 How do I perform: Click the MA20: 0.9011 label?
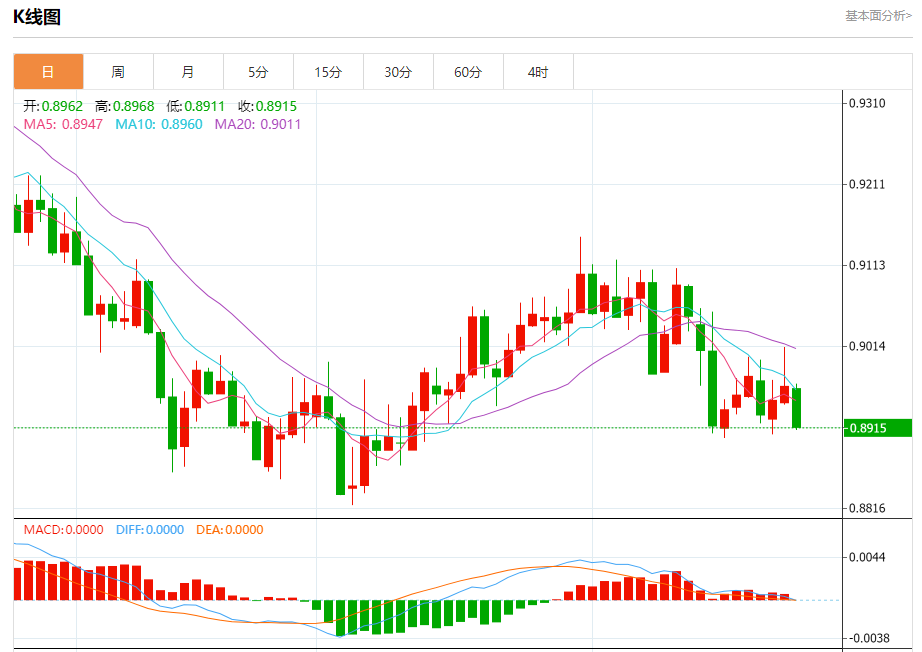tap(258, 125)
